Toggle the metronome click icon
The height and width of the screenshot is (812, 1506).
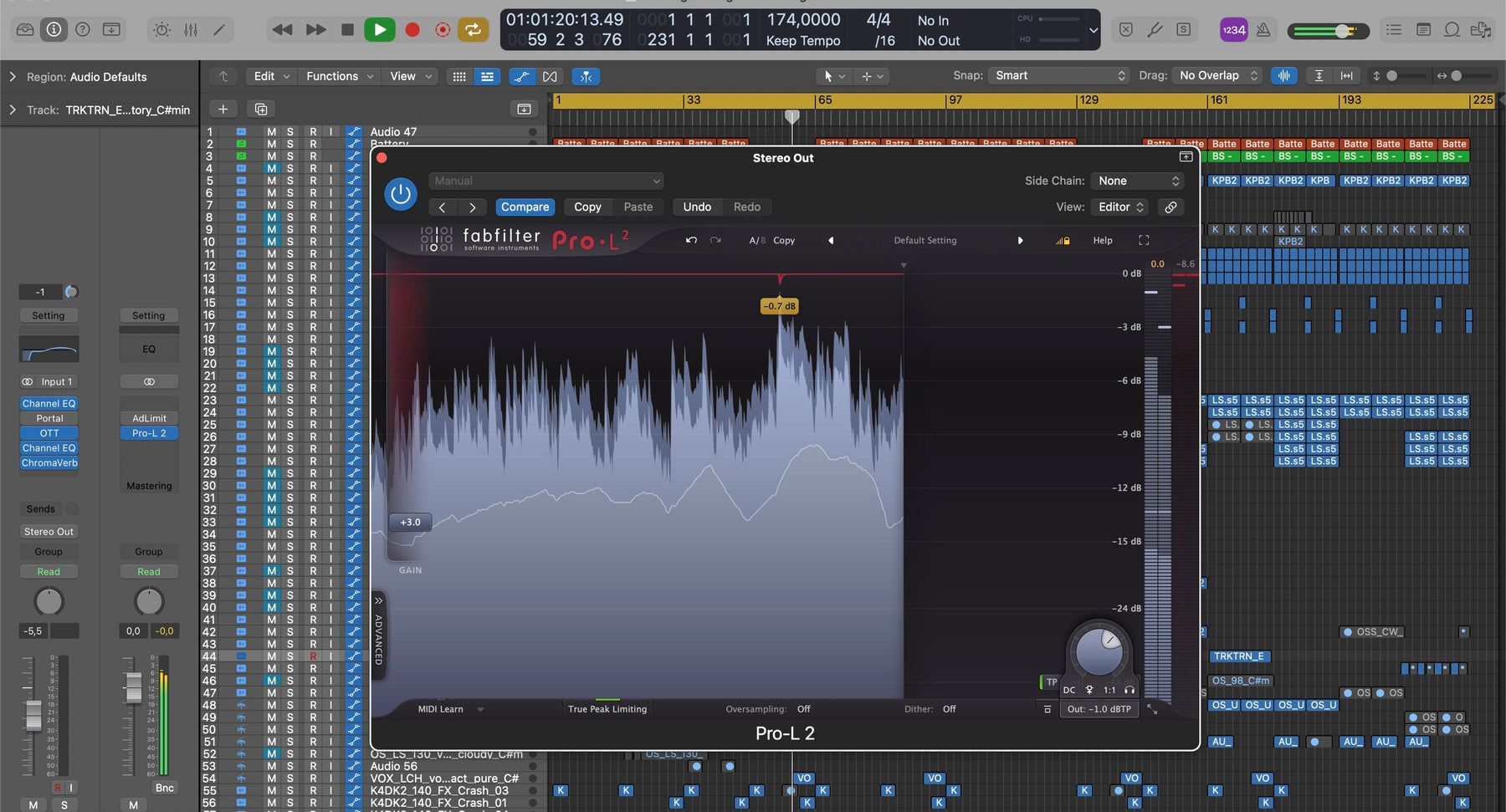pyautogui.click(x=1263, y=30)
